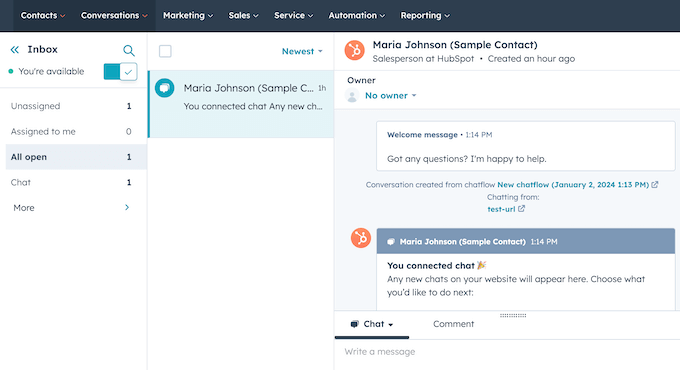Select the All open view
Viewport: 680px width, 370px height.
pyautogui.click(x=76, y=157)
